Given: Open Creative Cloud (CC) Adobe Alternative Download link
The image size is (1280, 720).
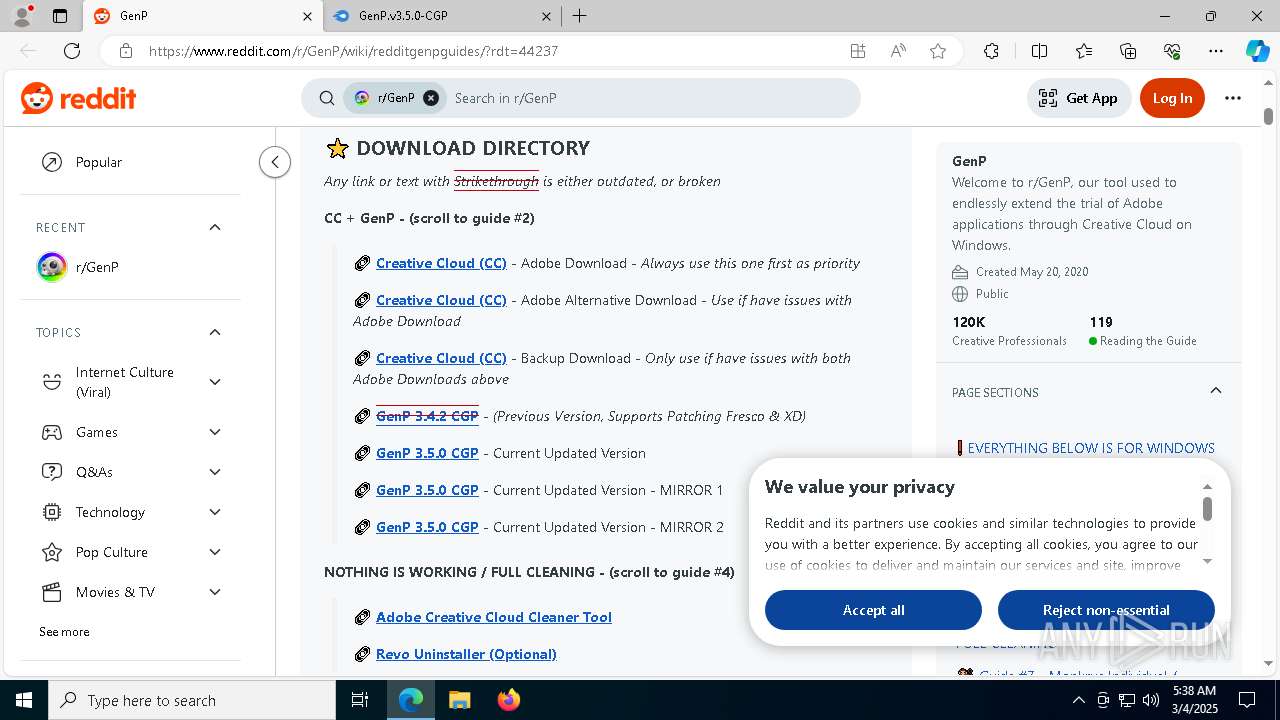Looking at the screenshot, I should coord(441,300).
